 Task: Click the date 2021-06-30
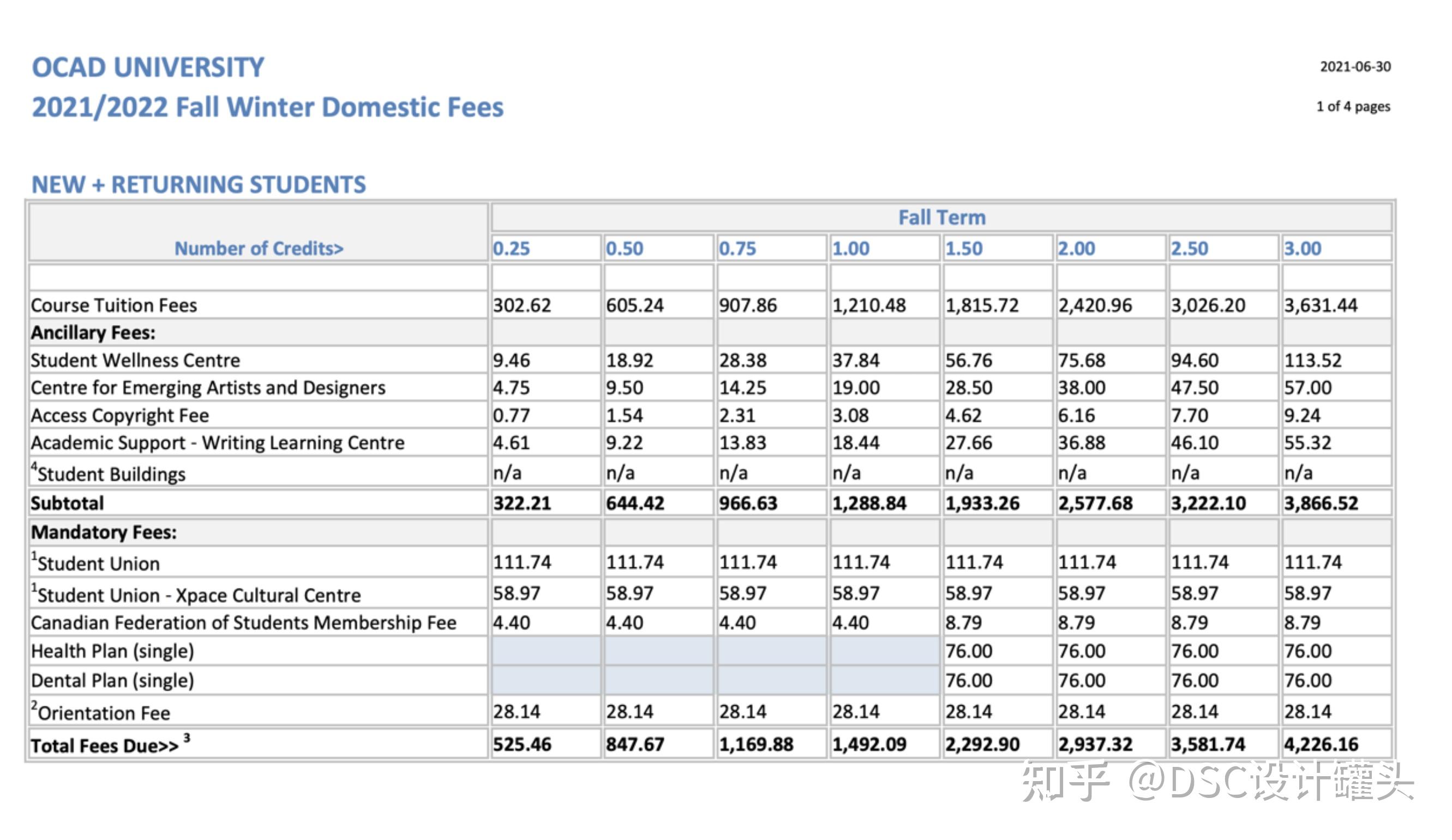[x=1354, y=67]
